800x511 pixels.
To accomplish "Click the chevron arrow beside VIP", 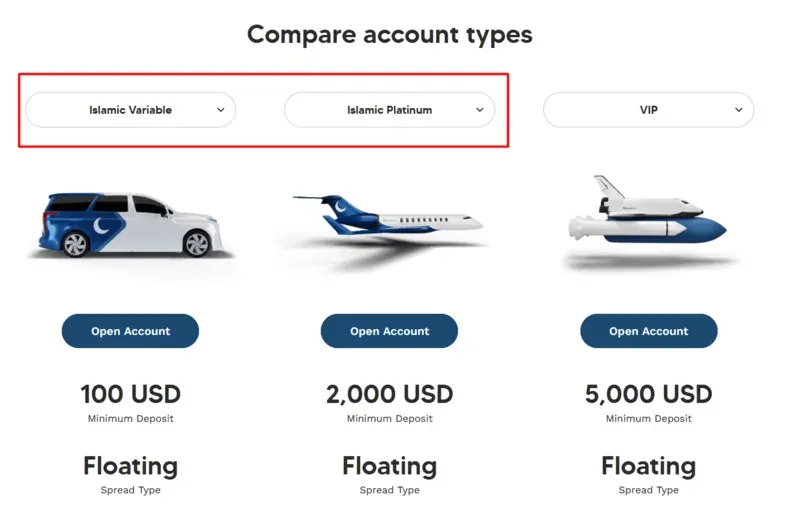I will click(x=739, y=110).
